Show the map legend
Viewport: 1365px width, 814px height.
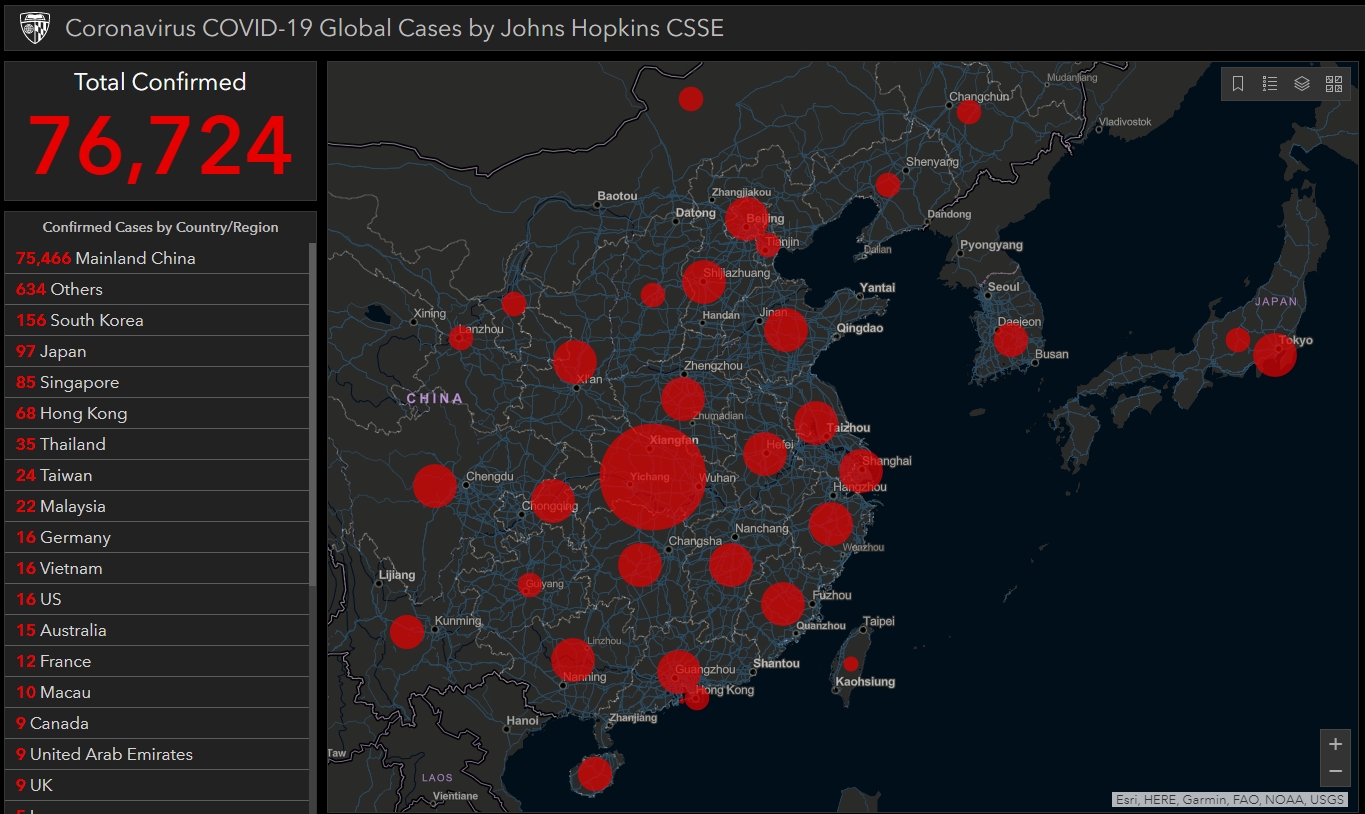pyautogui.click(x=1270, y=84)
